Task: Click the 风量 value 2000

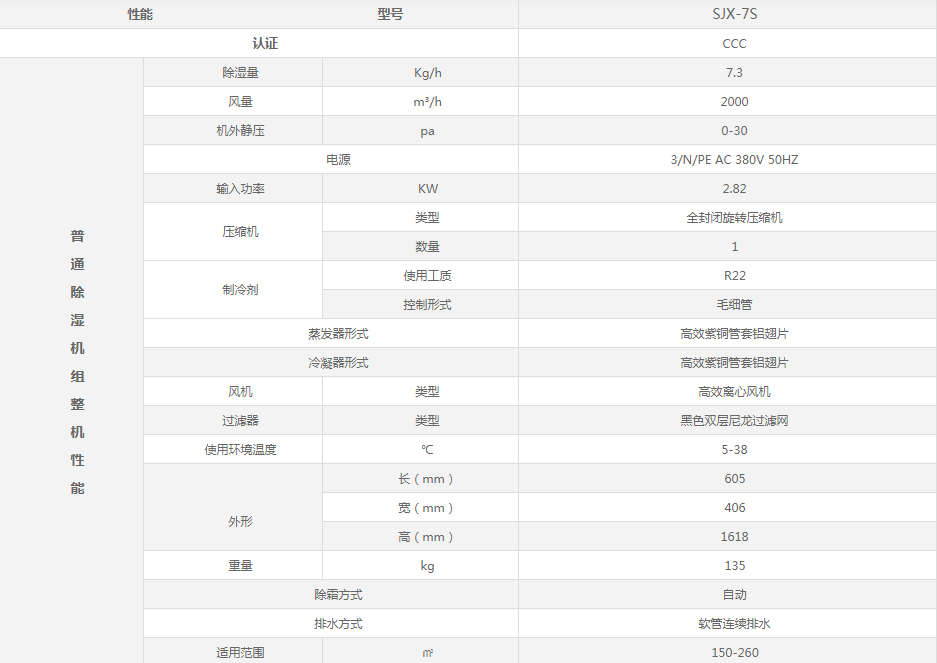Action: click(x=733, y=101)
